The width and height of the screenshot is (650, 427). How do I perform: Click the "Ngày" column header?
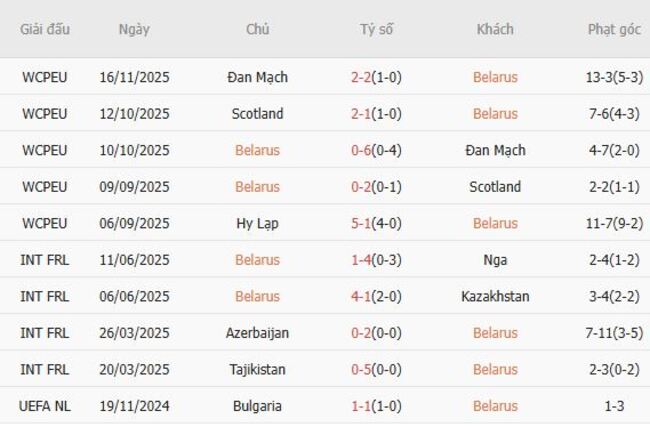coord(134,29)
